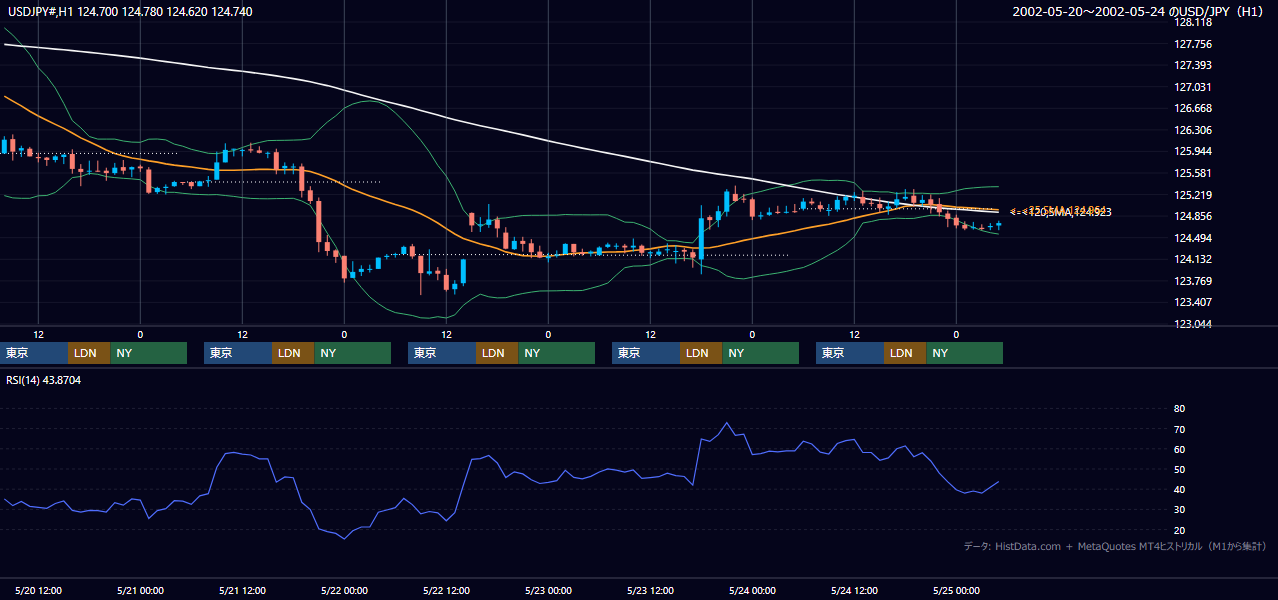The image size is (1278, 600).
Task: Jump to the 5/22 00:00 date label
Action: coord(345,590)
